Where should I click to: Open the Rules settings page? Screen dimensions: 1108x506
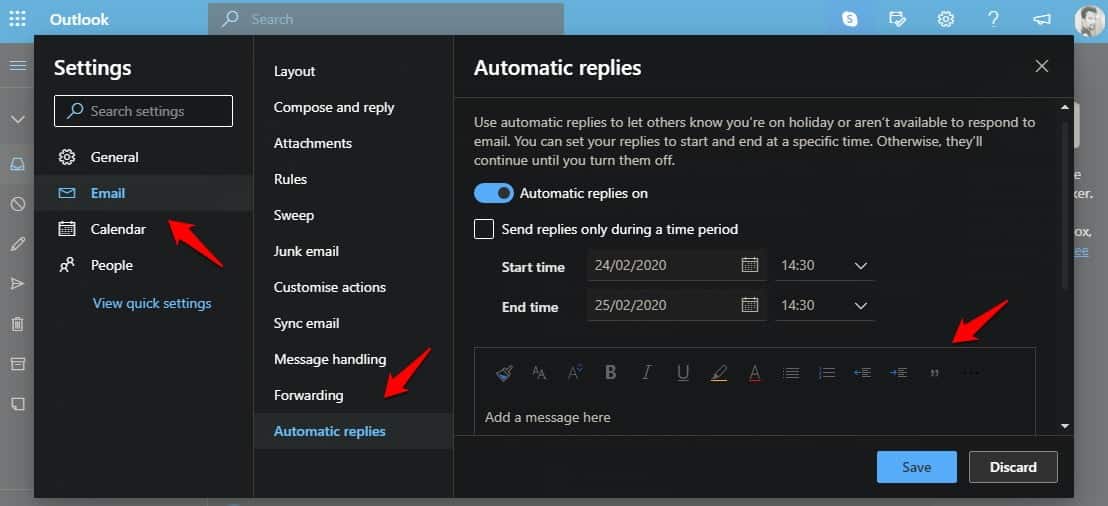pos(353,179)
